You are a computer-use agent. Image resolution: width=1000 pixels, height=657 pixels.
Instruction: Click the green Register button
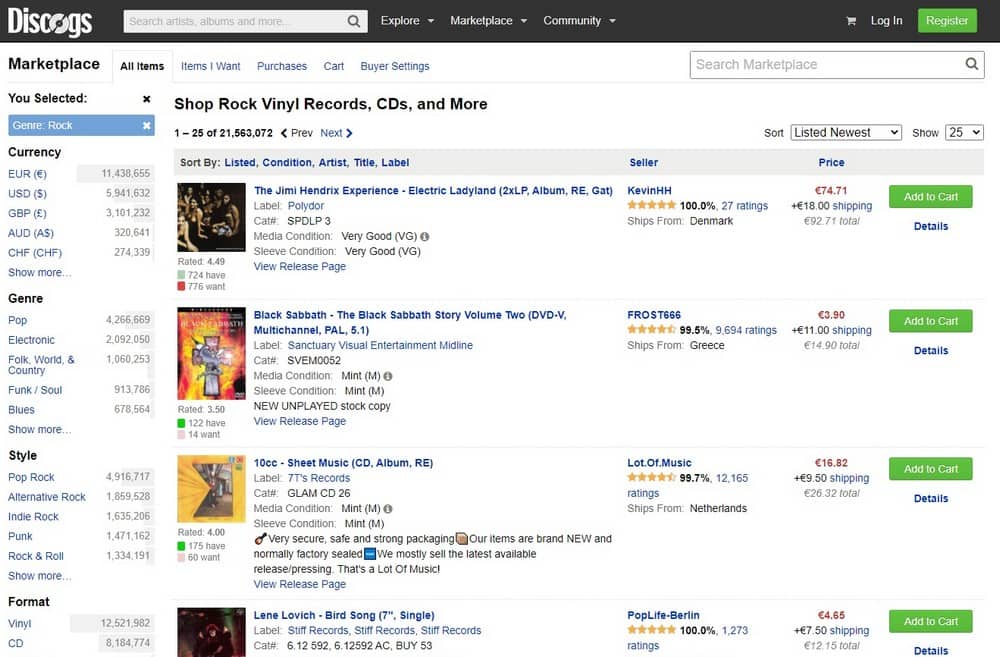(946, 21)
